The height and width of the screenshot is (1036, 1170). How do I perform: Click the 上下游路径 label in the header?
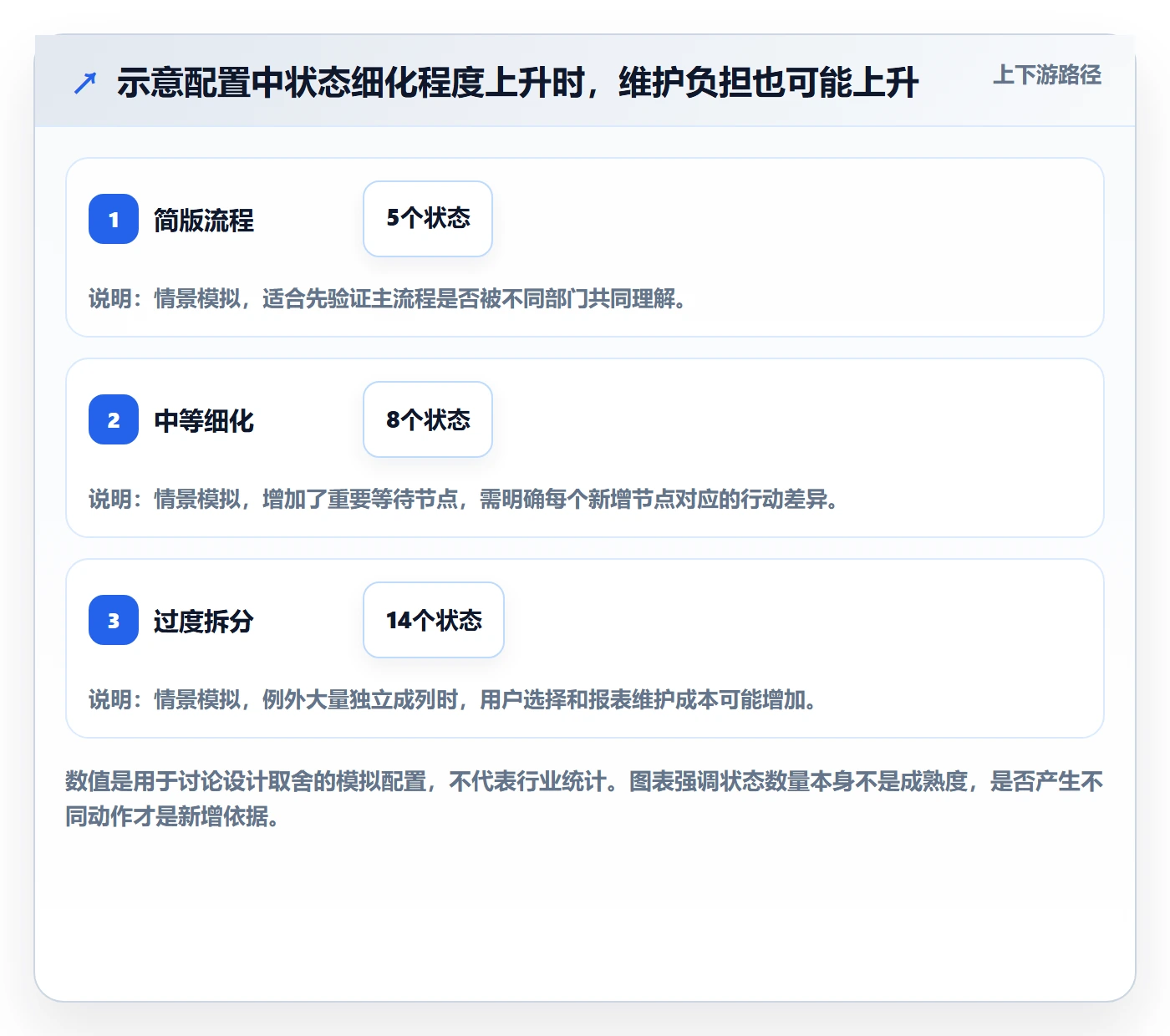tap(1047, 75)
